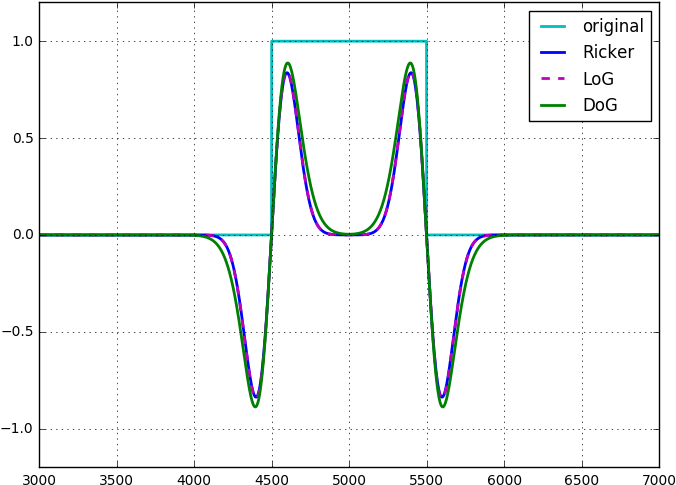Click the y-axis tick label −0.5
Viewport: 676px width, 485px height.
point(18,332)
